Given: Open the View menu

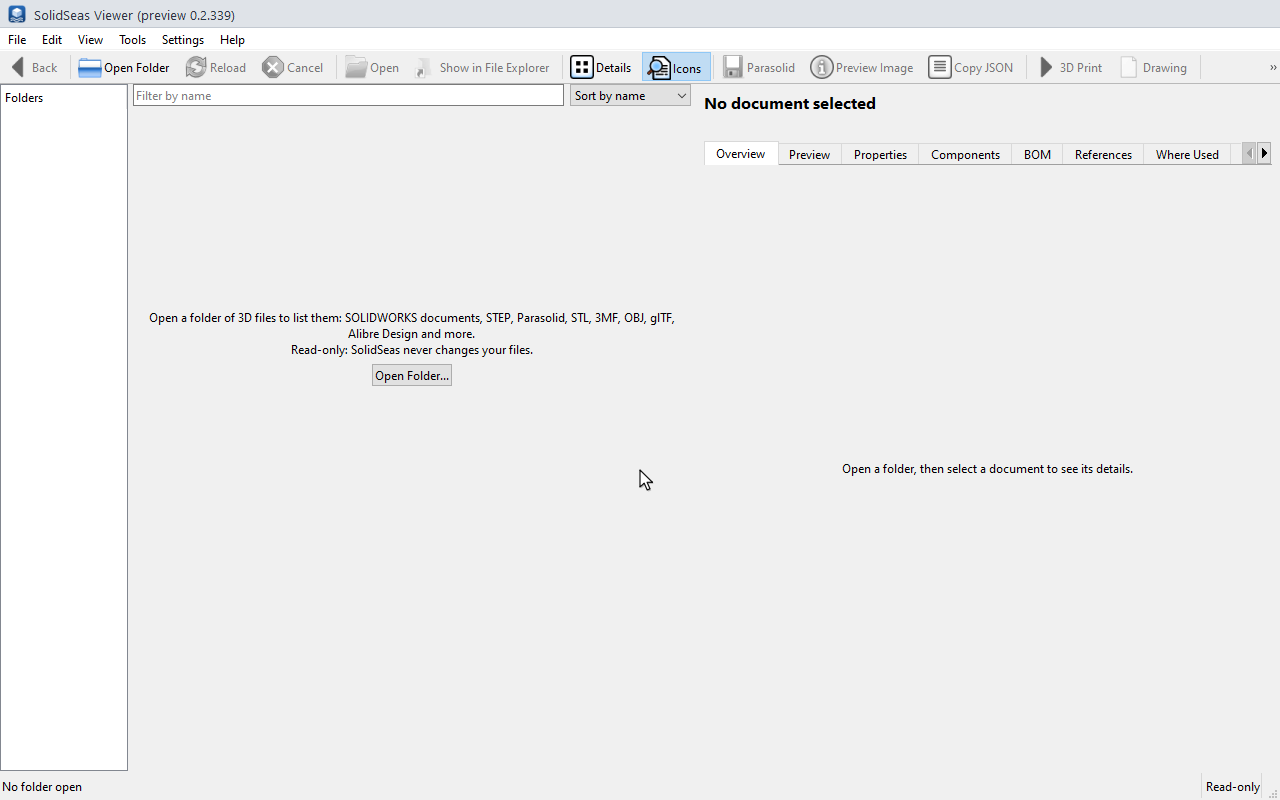Looking at the screenshot, I should click(91, 40).
